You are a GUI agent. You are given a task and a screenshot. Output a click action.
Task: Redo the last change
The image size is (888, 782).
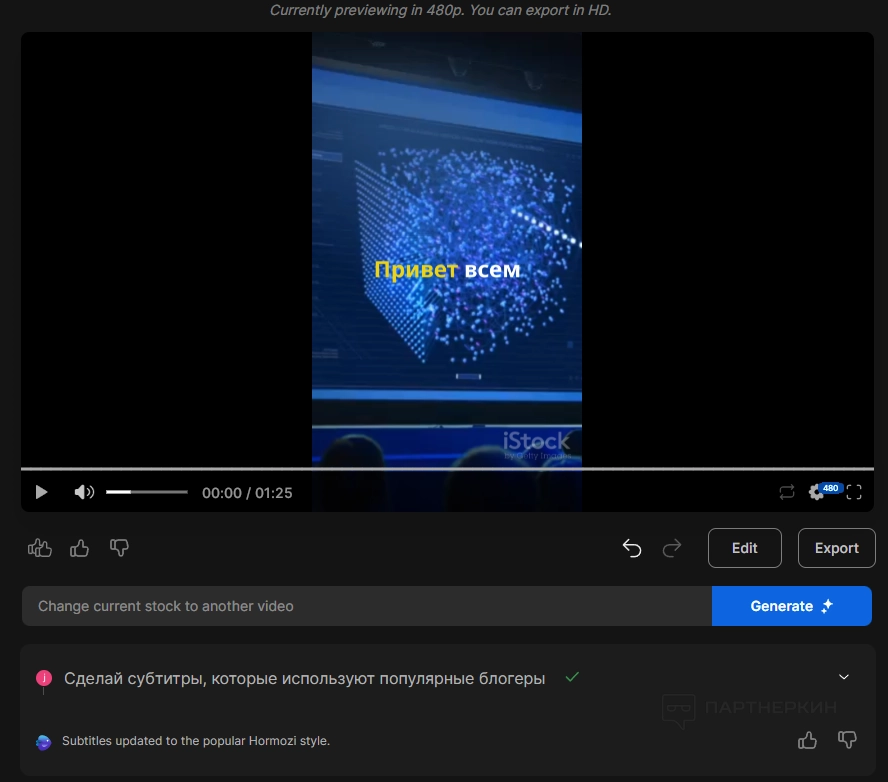click(x=672, y=548)
